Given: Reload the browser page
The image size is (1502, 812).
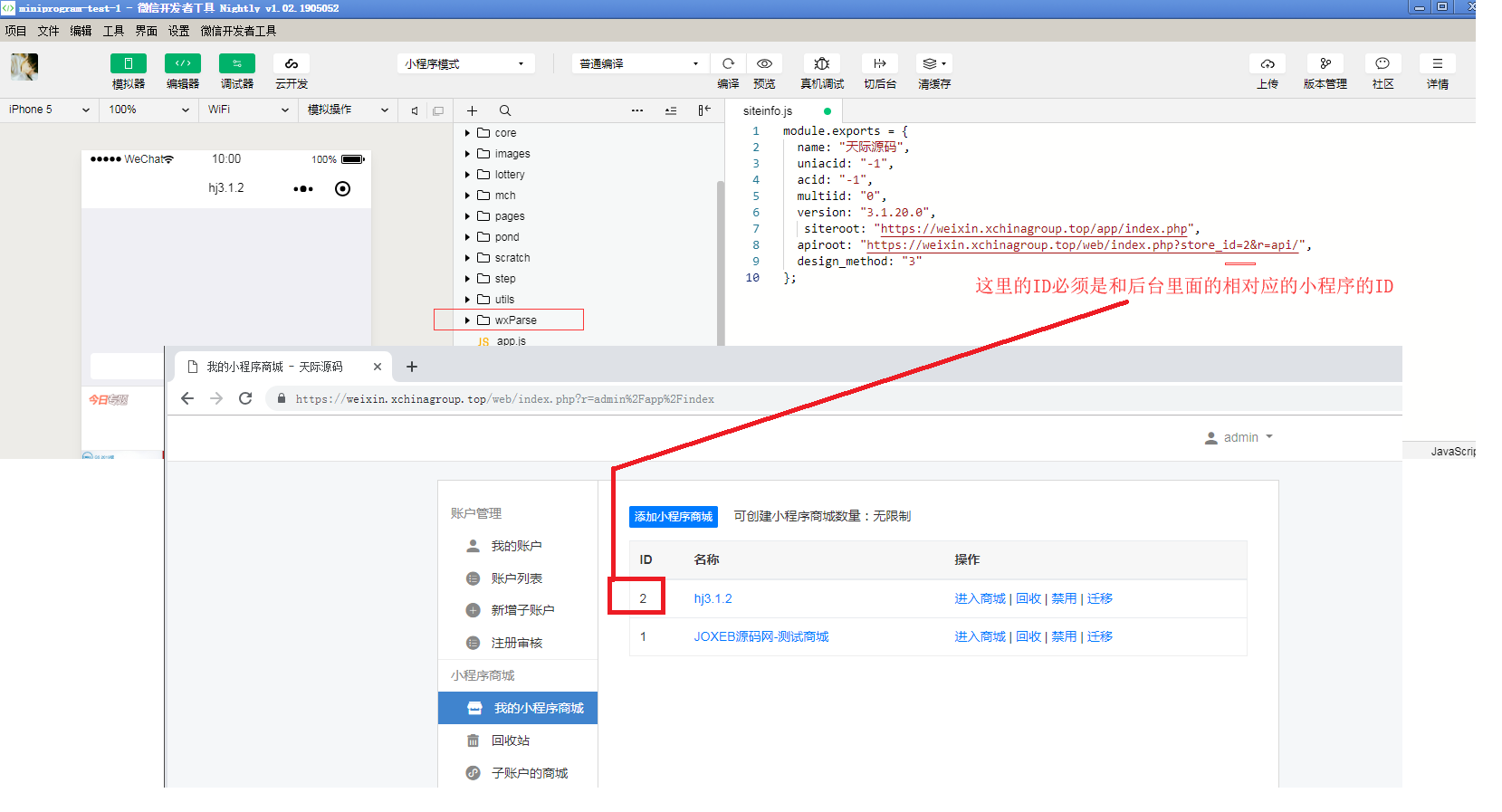Looking at the screenshot, I should click(245, 398).
